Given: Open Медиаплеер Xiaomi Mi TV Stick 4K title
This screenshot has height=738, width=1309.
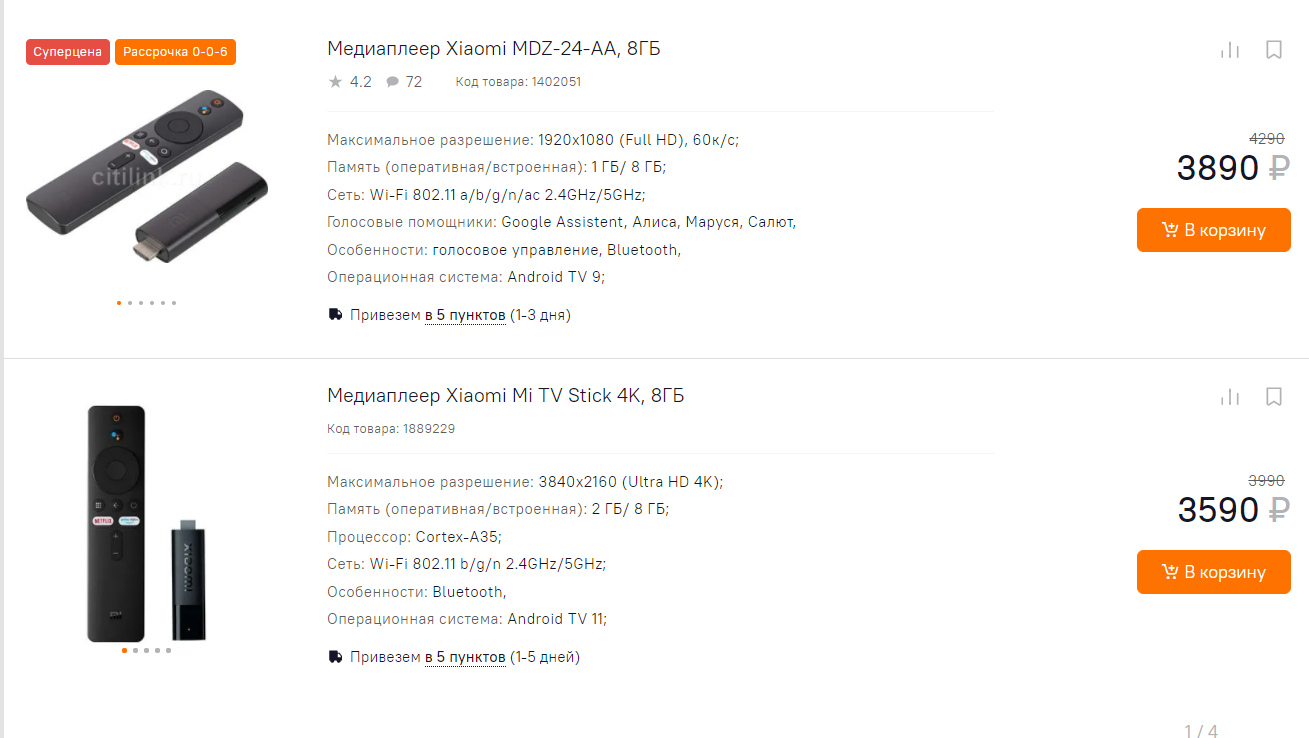Looking at the screenshot, I should 506,395.
